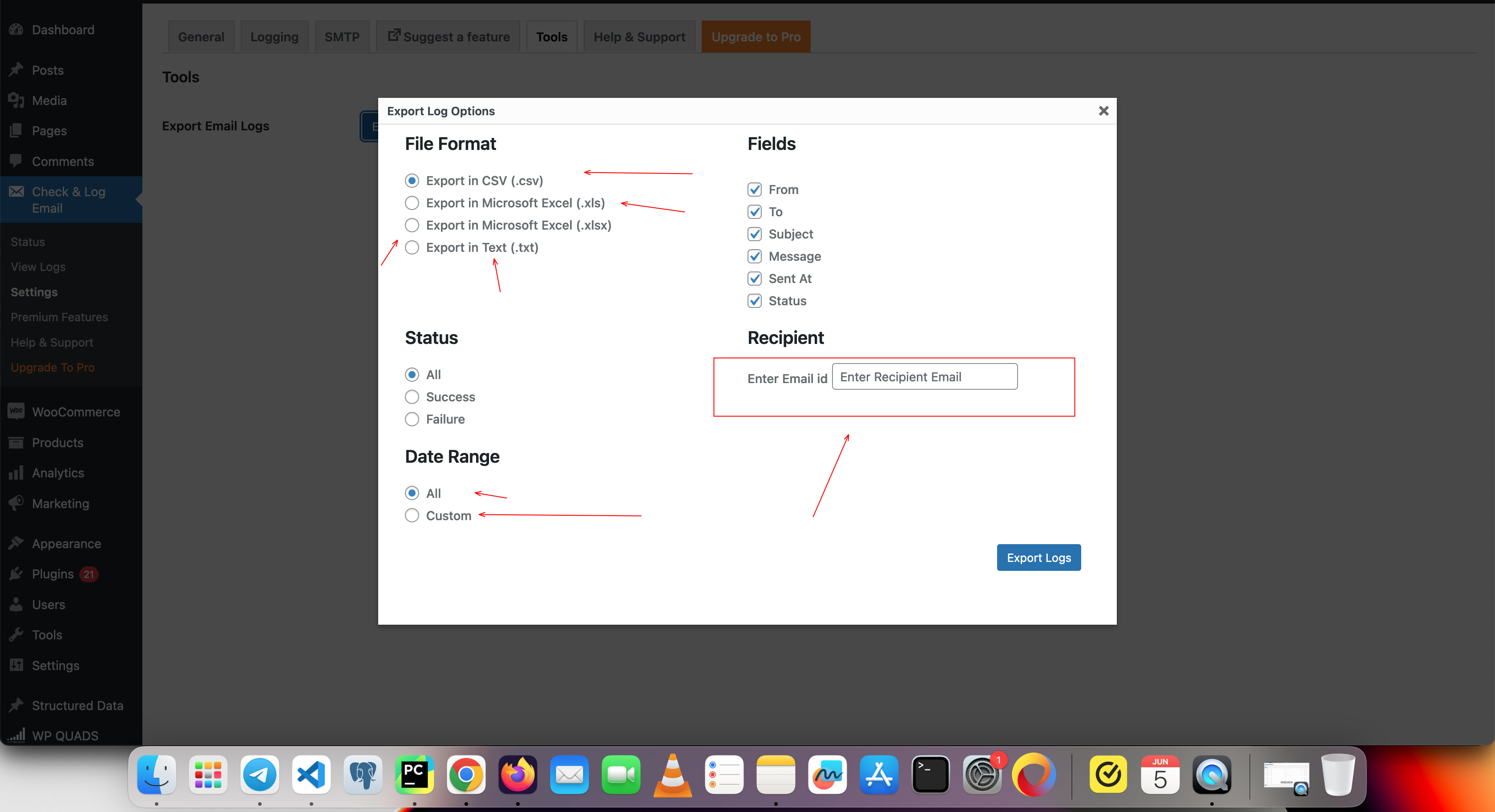
Task: Open the Status submenu link
Action: (27, 242)
